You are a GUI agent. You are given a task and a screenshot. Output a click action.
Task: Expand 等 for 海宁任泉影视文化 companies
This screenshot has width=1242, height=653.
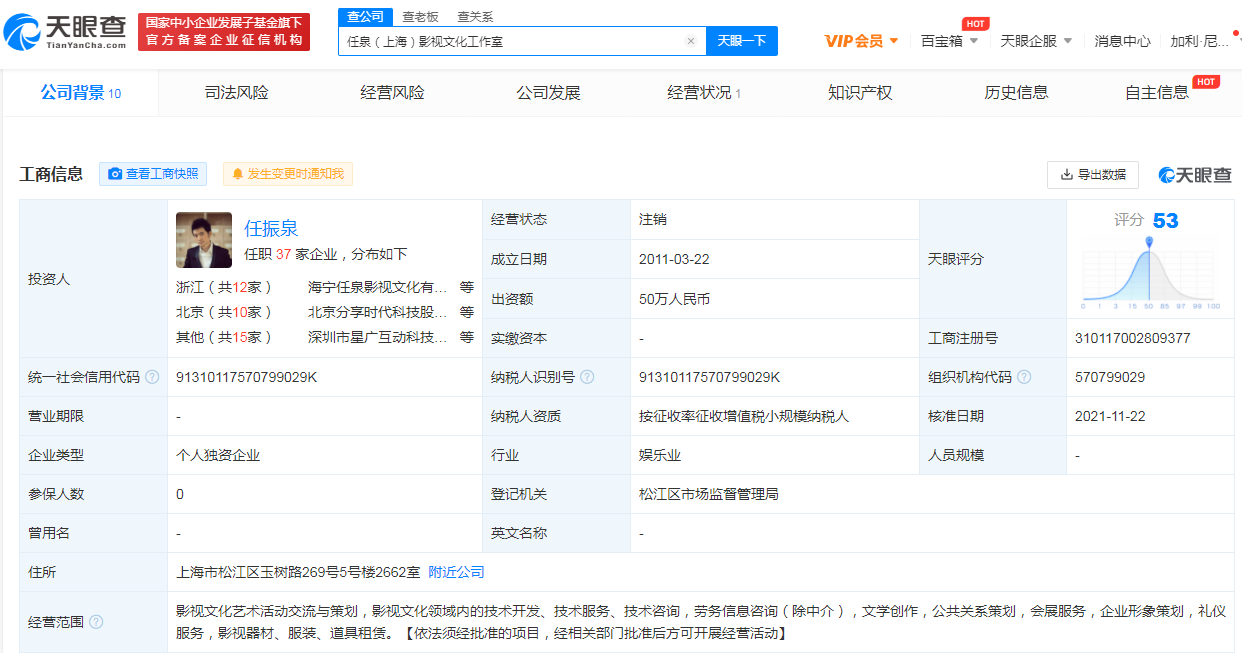pyautogui.click(x=467, y=286)
